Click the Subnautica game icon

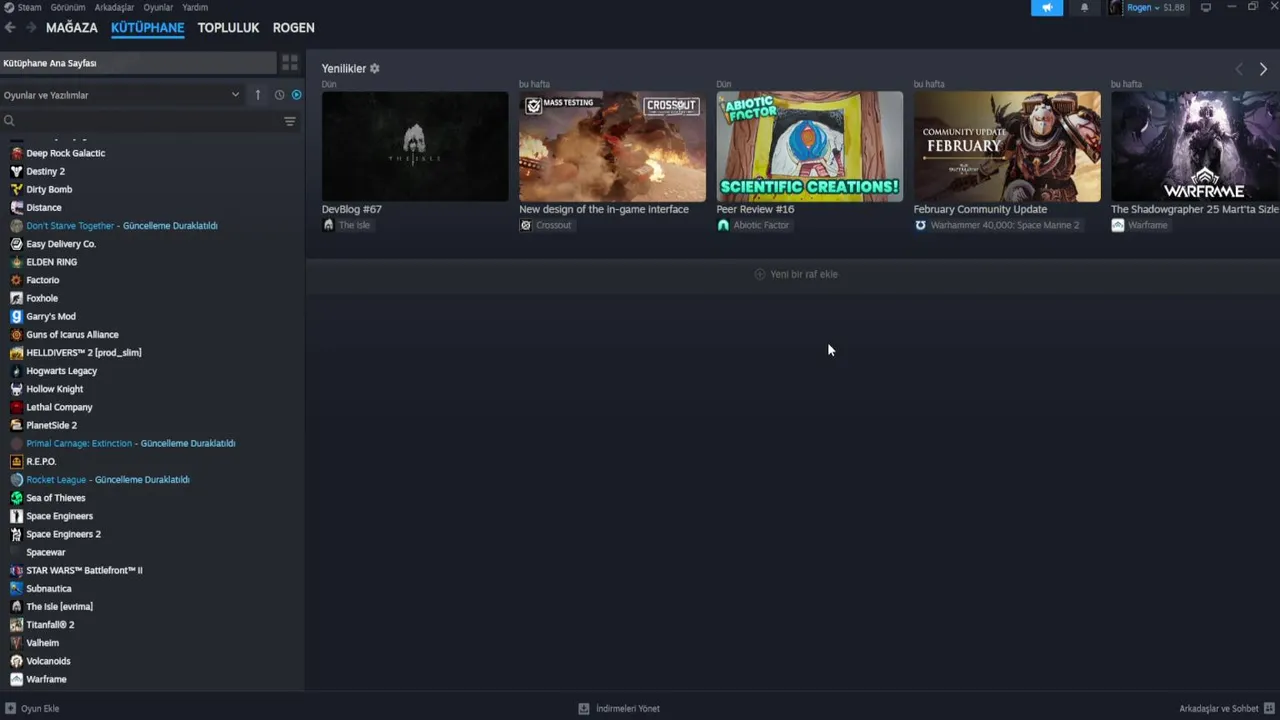point(16,589)
